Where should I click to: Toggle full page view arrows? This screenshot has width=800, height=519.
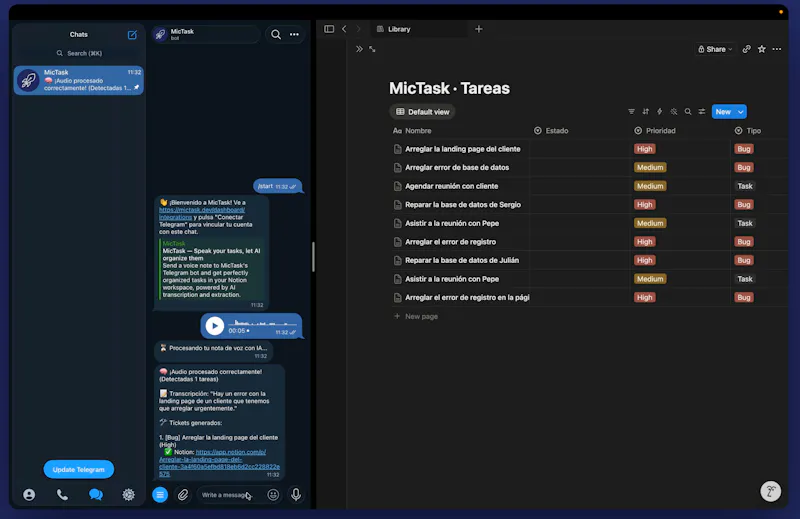pos(372,49)
